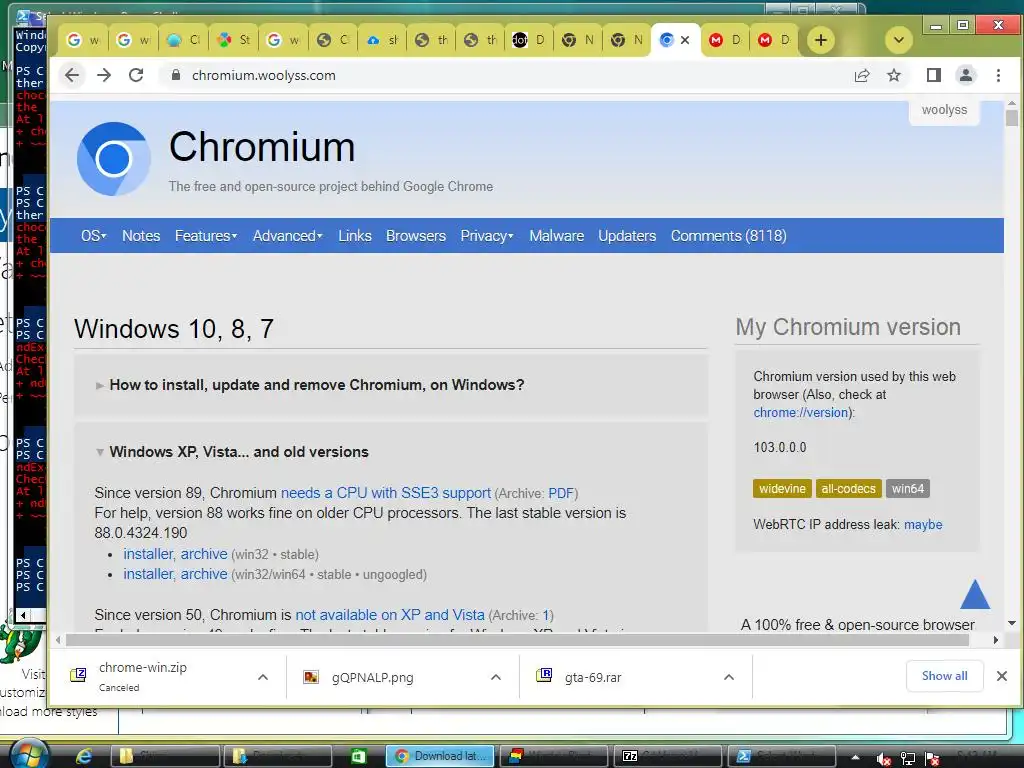The width and height of the screenshot is (1024, 768).
Task: Open the Links menu item
Action: pyautogui.click(x=355, y=236)
